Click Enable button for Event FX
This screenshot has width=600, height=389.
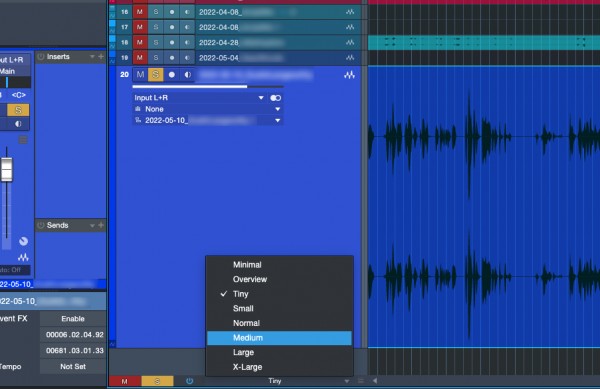click(73, 319)
